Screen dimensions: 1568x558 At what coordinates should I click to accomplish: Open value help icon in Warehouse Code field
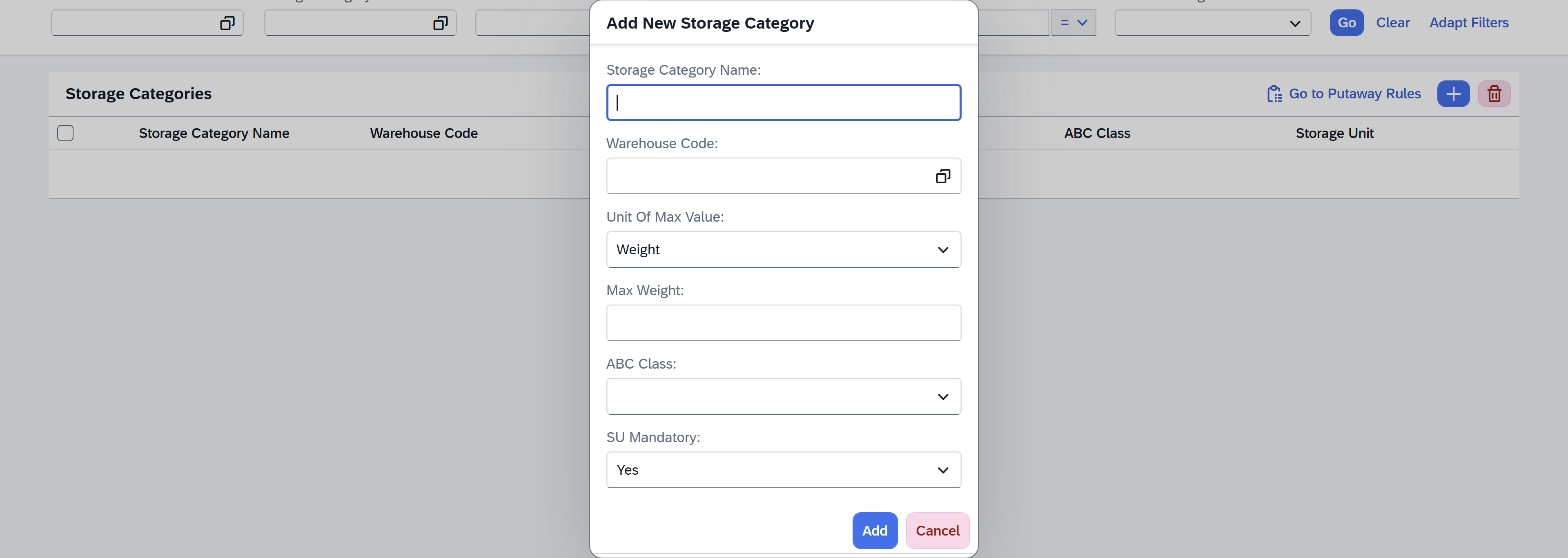(x=942, y=176)
